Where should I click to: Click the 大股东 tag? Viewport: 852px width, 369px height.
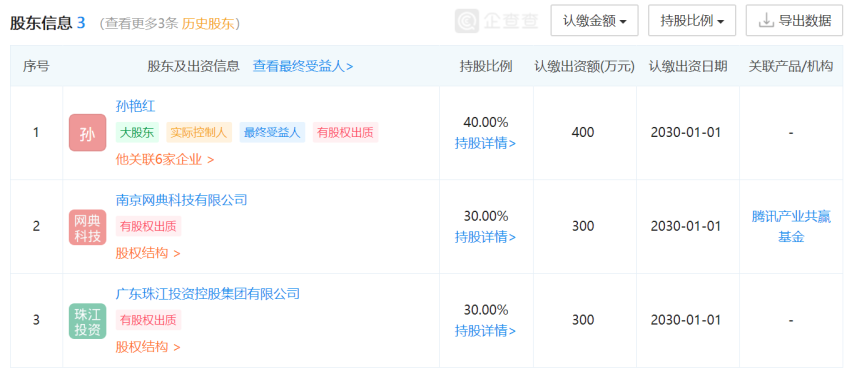click(138, 133)
